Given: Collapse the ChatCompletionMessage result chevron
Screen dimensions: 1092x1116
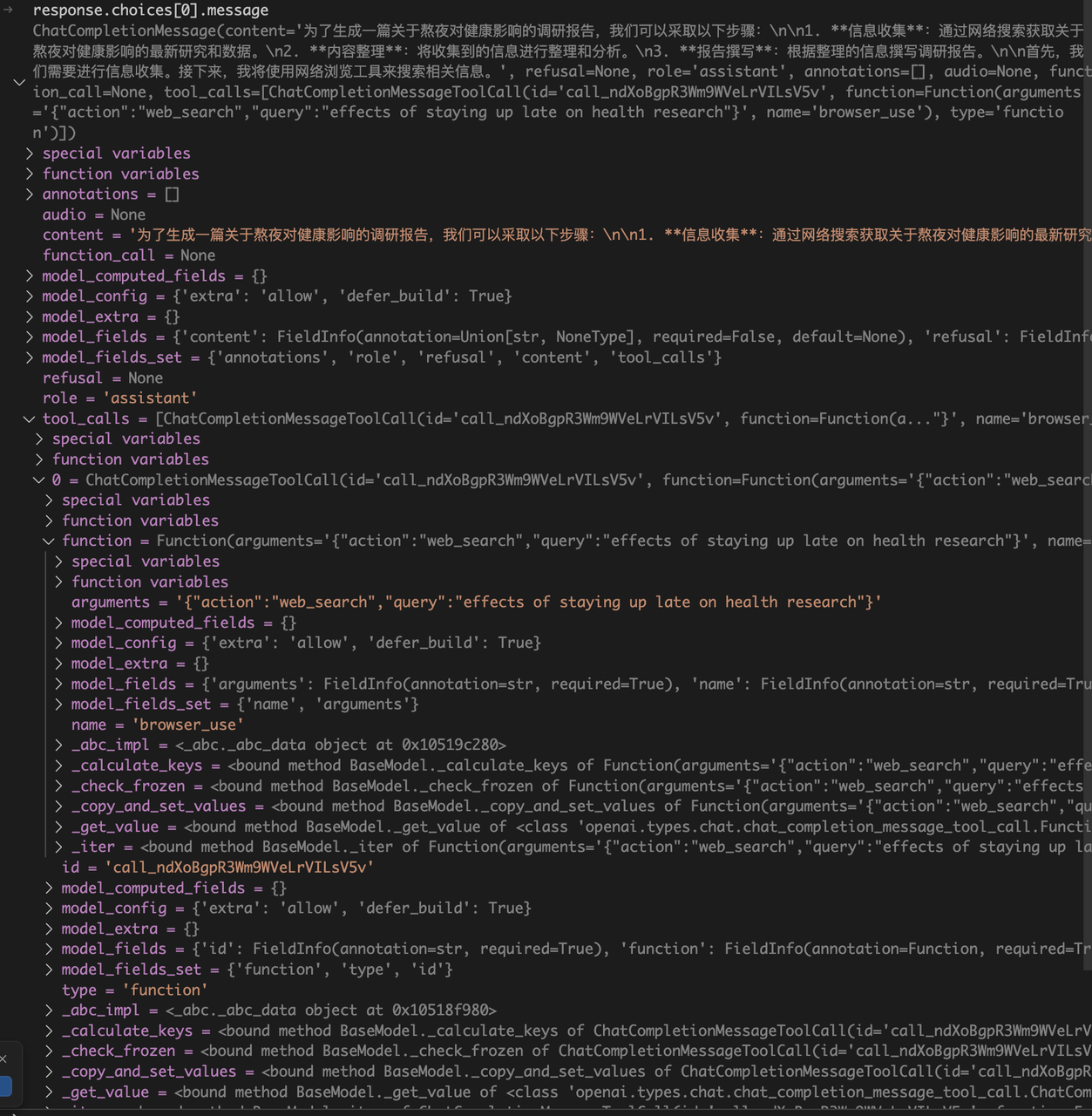Looking at the screenshot, I should pyautogui.click(x=19, y=82).
